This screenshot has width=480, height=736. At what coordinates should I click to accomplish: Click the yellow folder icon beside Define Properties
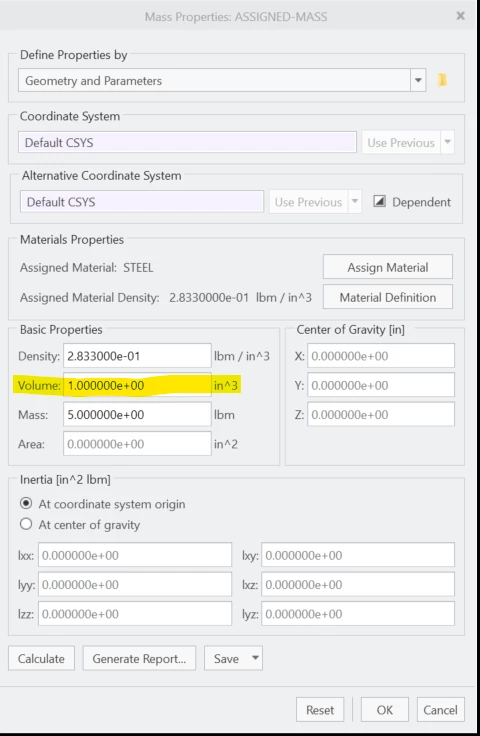pos(442,80)
